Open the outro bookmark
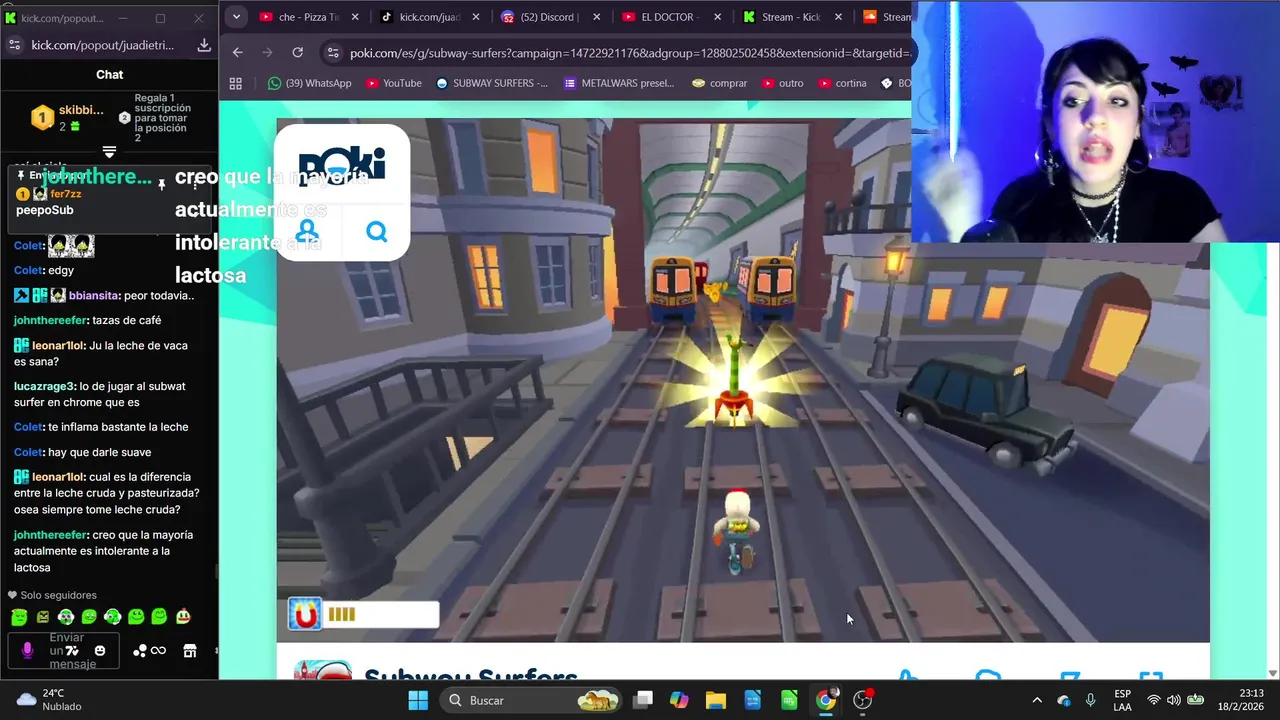This screenshot has width=1280, height=720. 783,83
